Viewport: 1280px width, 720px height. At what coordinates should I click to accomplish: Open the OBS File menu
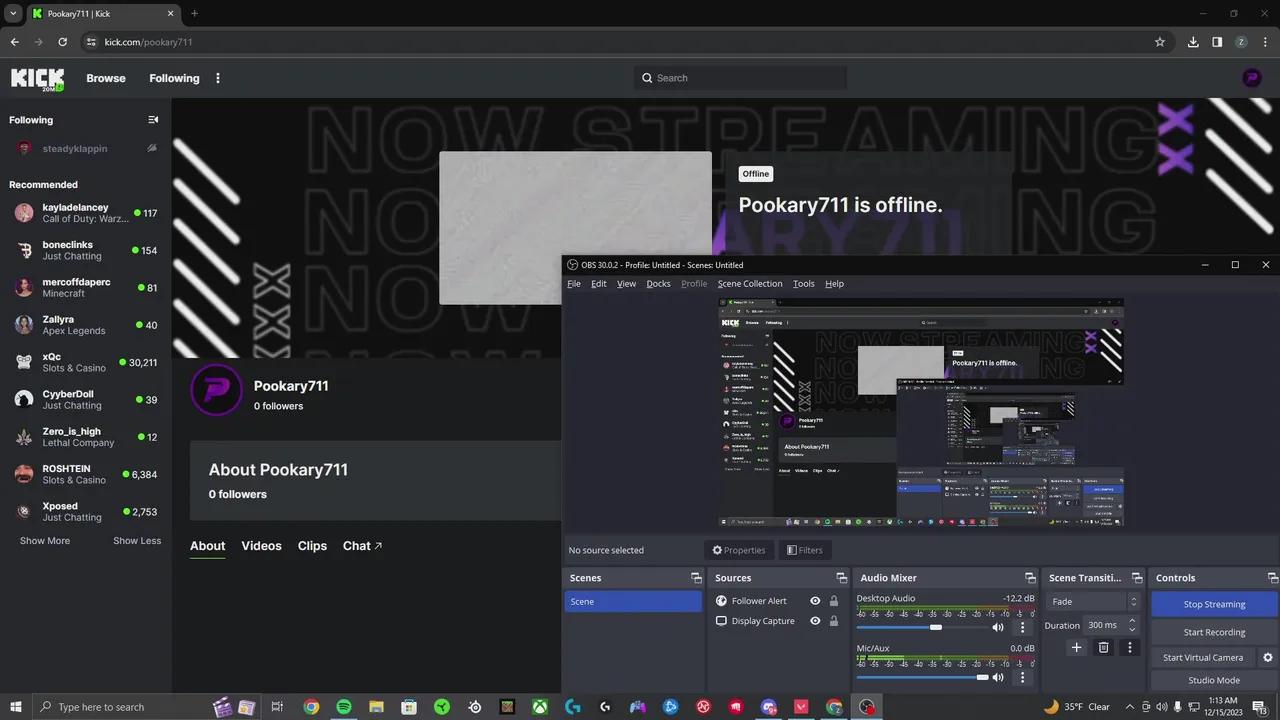click(574, 283)
